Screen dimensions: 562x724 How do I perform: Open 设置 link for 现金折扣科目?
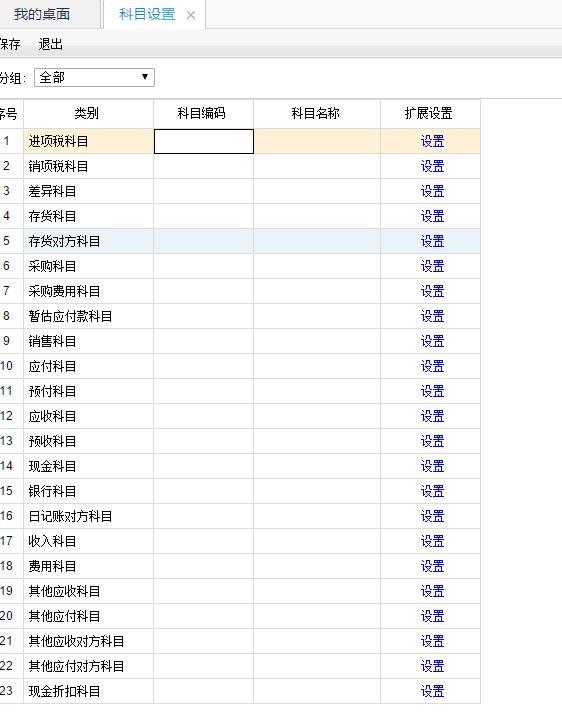point(432,691)
